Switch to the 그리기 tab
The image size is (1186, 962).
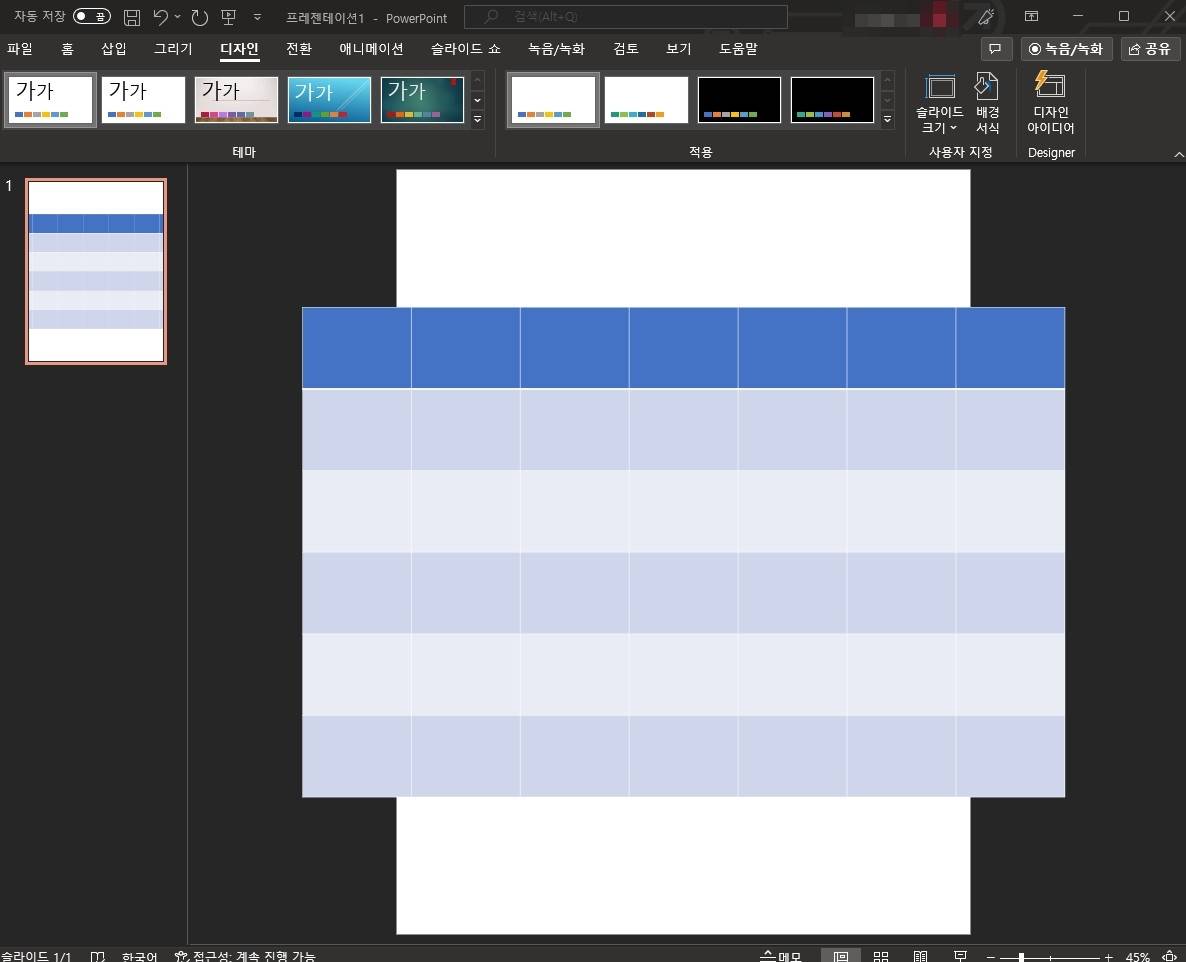173,49
